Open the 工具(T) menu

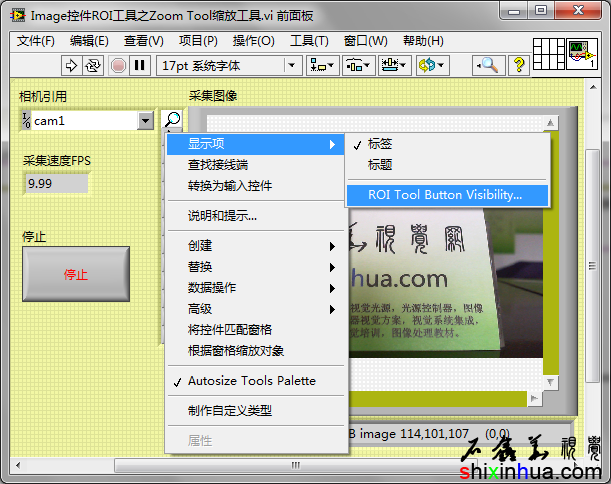tap(309, 41)
